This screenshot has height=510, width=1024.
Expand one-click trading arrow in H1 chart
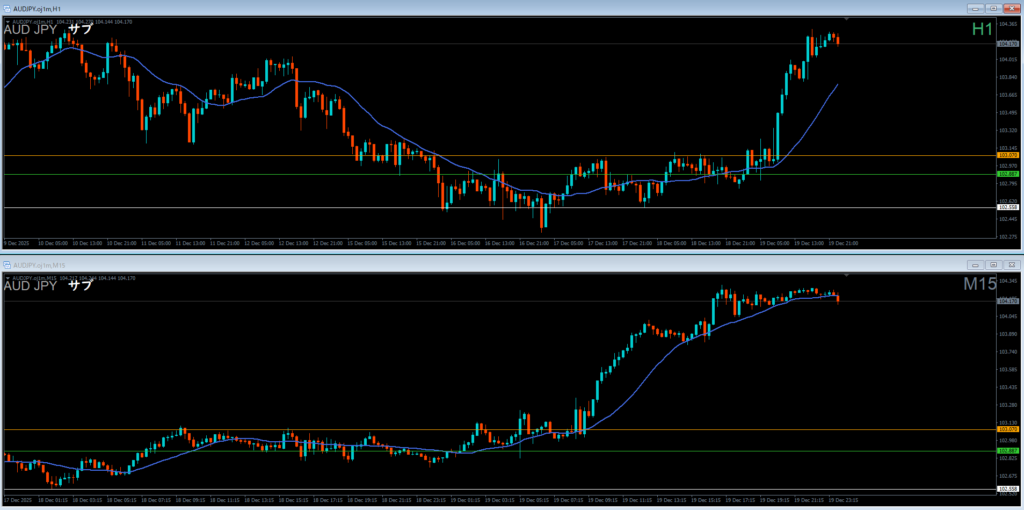point(6,20)
